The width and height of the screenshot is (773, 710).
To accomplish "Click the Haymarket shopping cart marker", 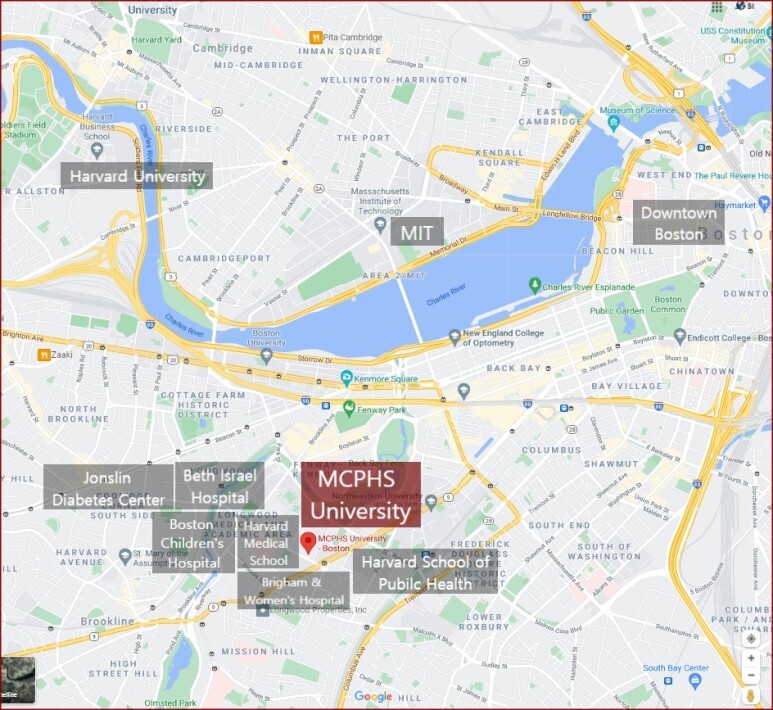I will click(x=764, y=202).
